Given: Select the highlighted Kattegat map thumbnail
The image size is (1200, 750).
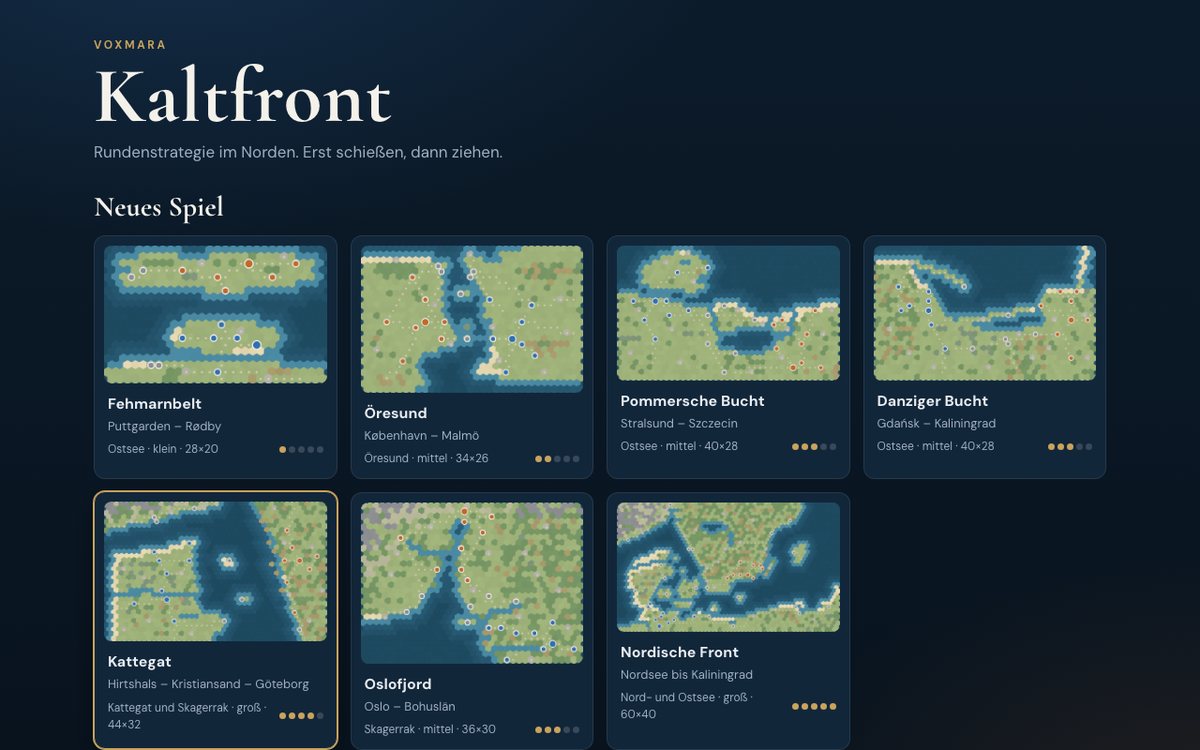Looking at the screenshot, I should [x=216, y=571].
